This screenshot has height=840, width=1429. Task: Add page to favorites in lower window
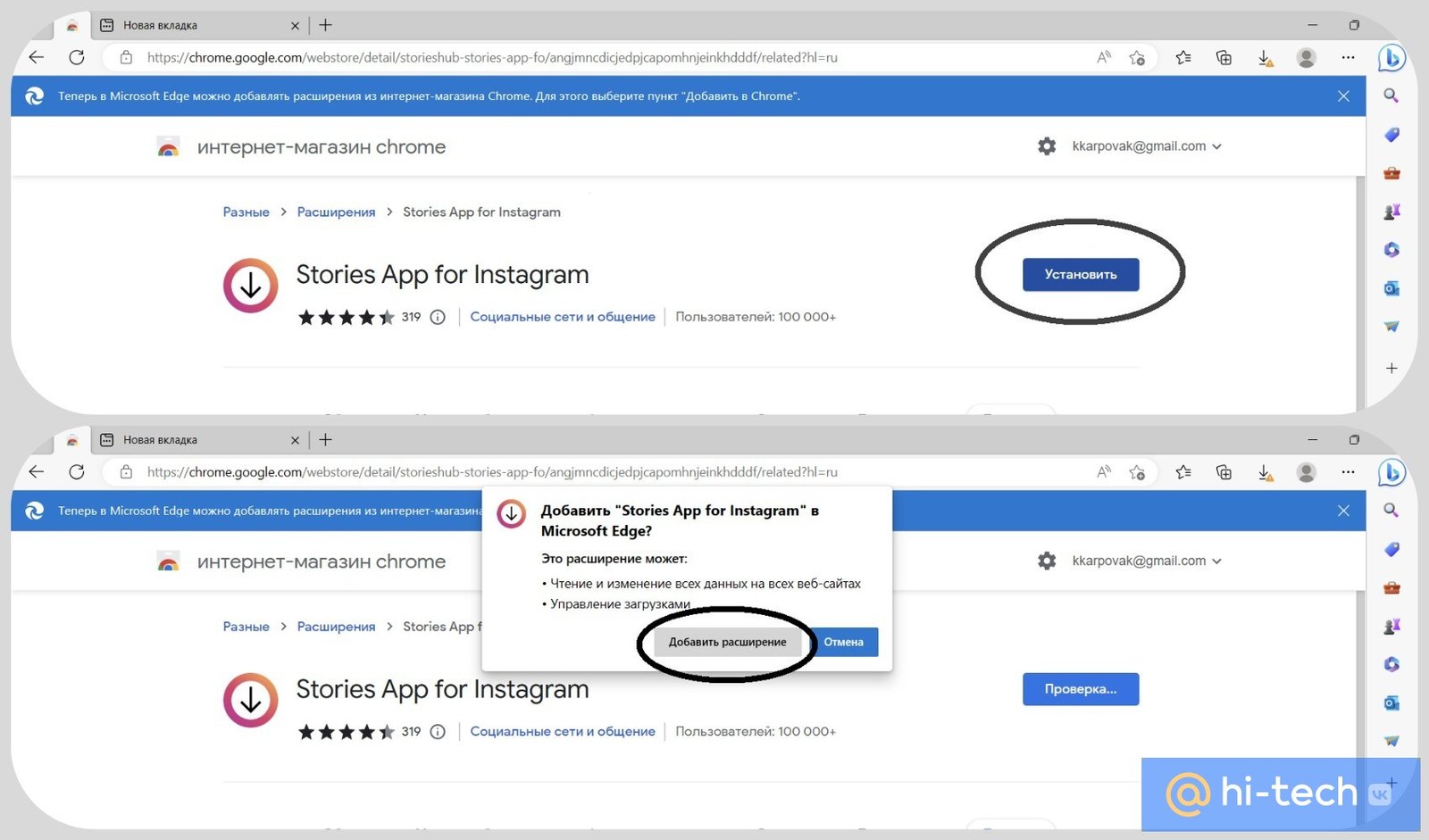pyautogui.click(x=1137, y=471)
